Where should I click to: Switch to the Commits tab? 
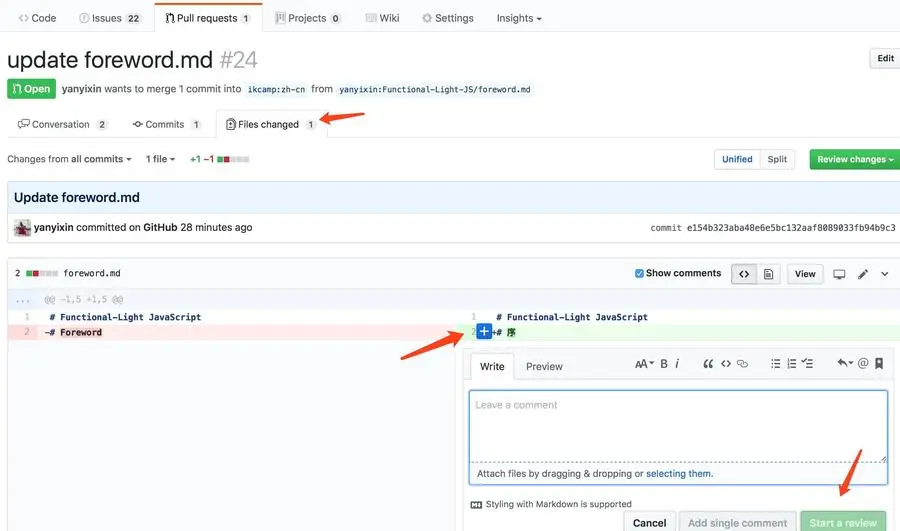point(166,124)
